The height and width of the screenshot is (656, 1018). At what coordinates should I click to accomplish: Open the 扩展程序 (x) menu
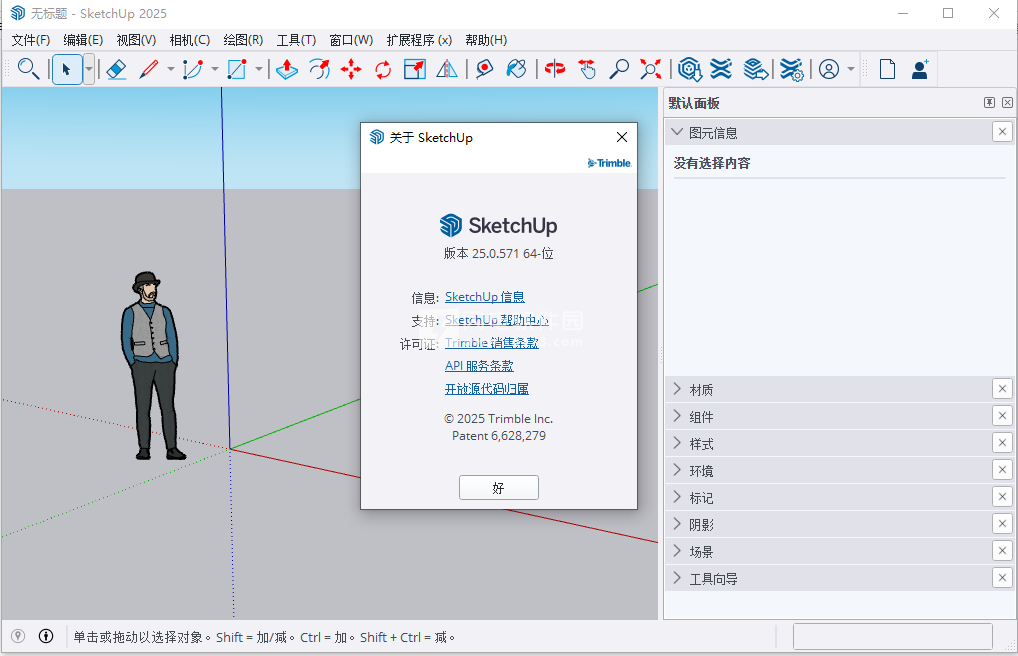(419, 40)
